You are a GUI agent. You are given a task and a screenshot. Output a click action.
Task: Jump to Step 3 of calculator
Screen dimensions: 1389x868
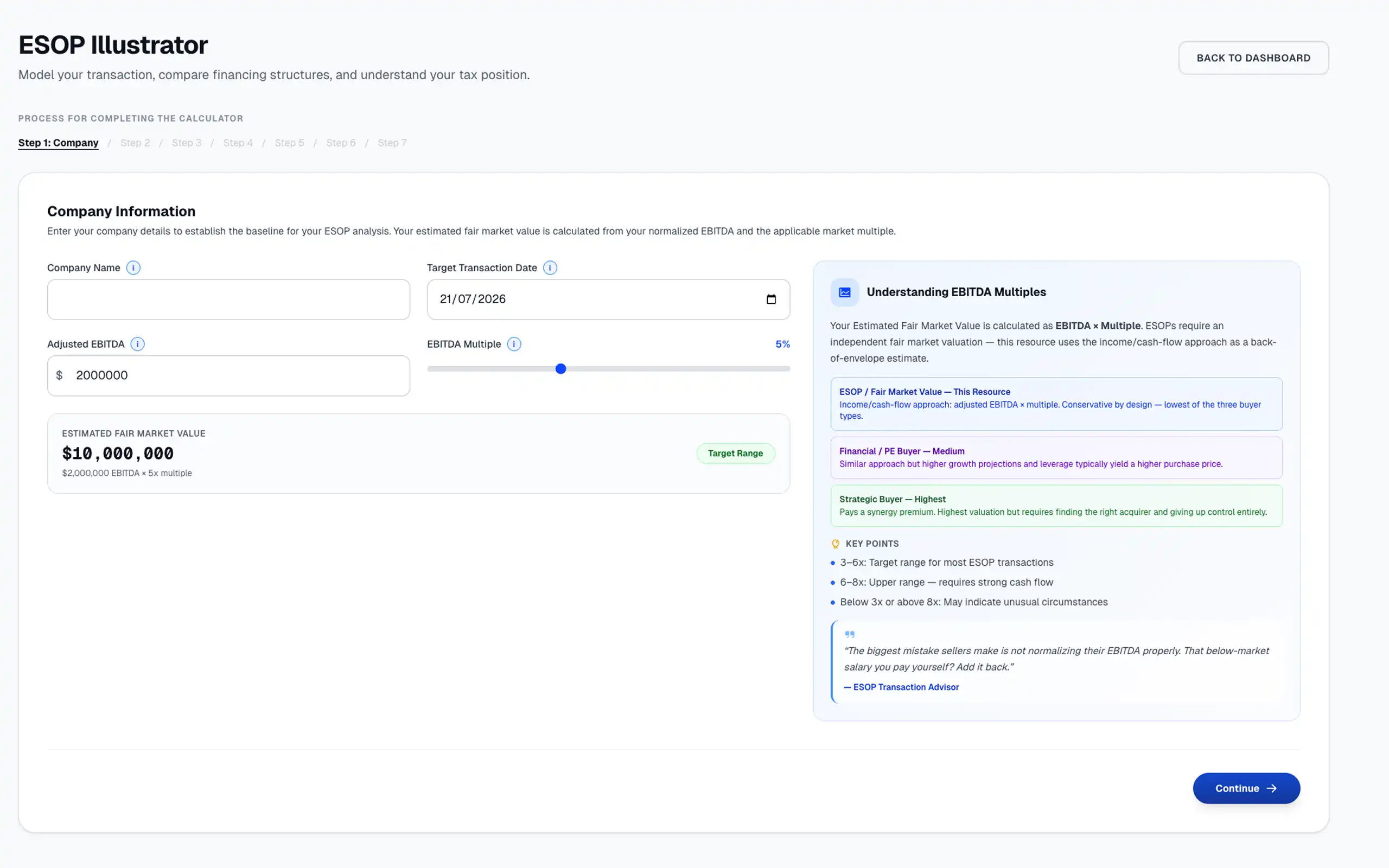(187, 143)
